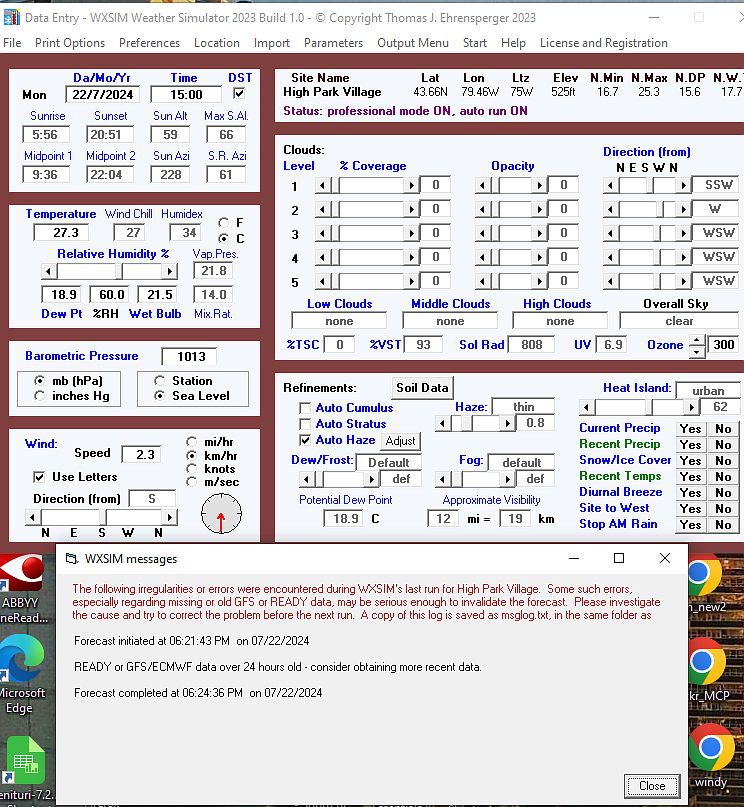Click the WXSIM app icon in title bar
The height and width of the screenshot is (807, 744).
[11, 17]
